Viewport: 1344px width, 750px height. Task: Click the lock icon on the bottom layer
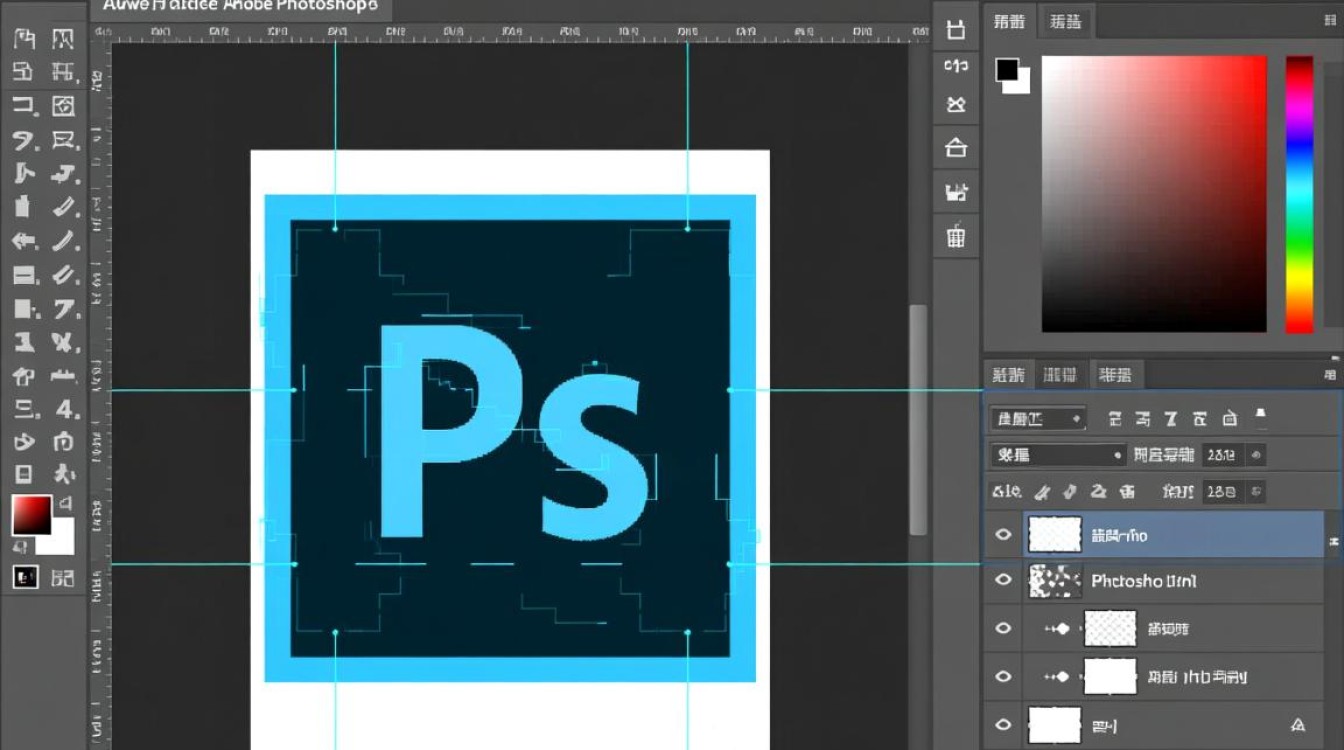point(1298,724)
